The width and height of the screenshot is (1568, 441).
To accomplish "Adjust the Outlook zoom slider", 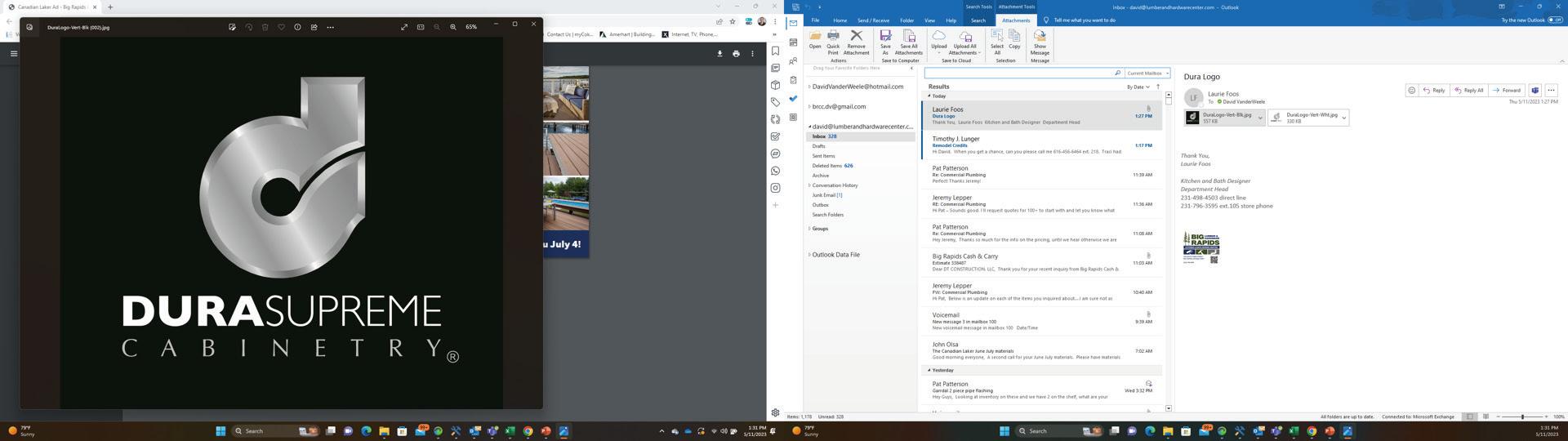I will pyautogui.click(x=1522, y=417).
